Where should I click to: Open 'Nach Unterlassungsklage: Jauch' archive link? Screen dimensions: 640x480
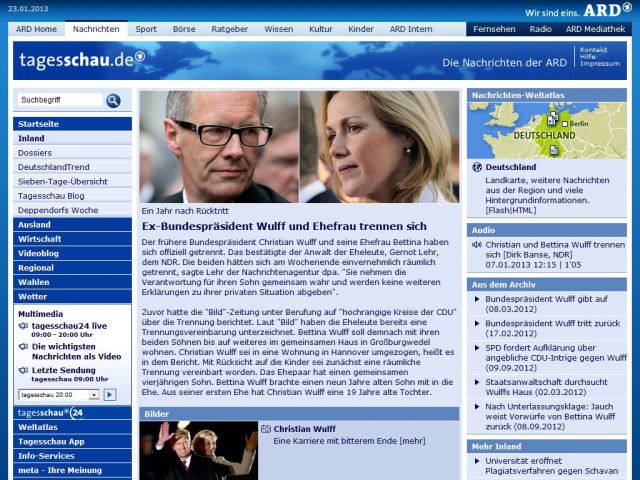[550, 416]
